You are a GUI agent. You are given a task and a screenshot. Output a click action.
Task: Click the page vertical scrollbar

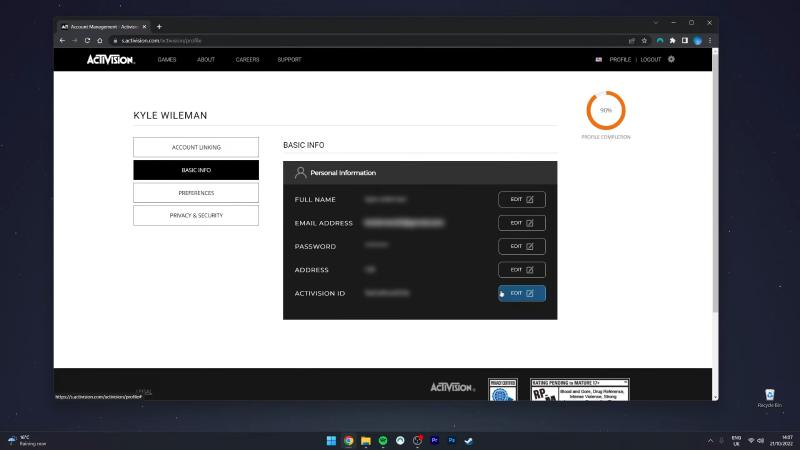coord(715,181)
